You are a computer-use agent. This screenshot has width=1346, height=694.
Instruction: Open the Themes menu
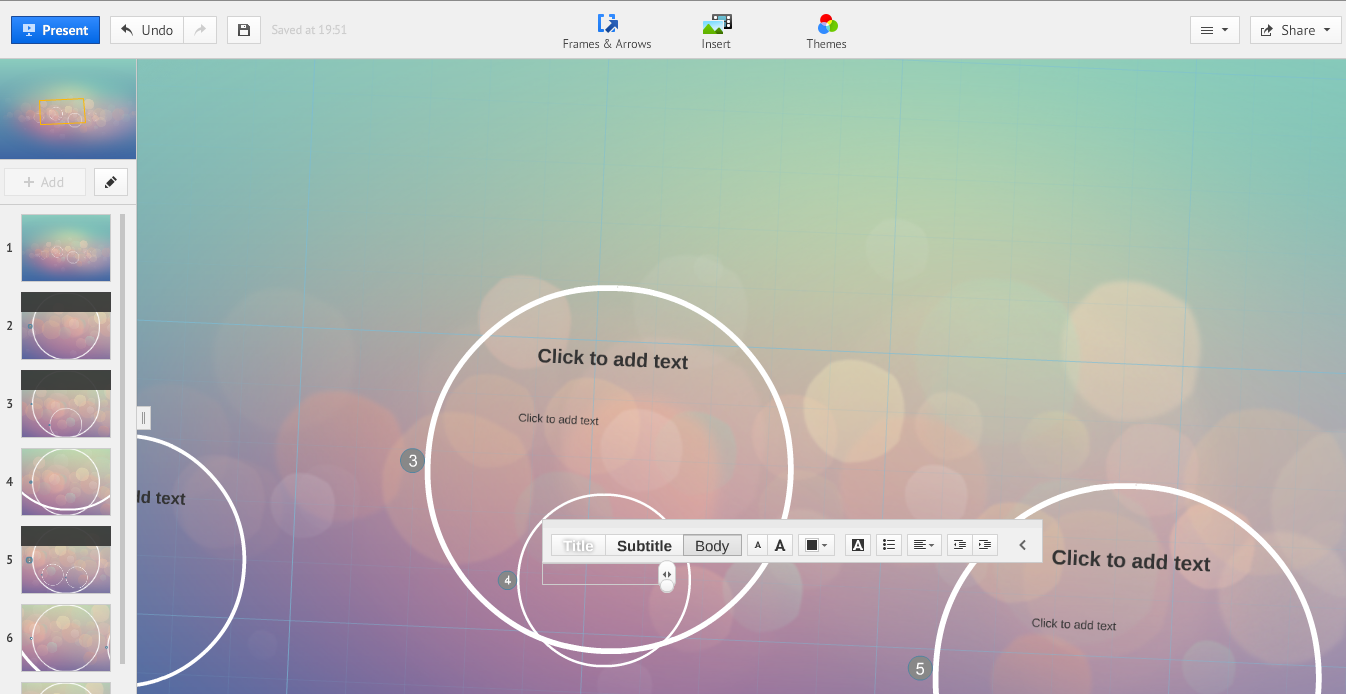pyautogui.click(x=827, y=31)
